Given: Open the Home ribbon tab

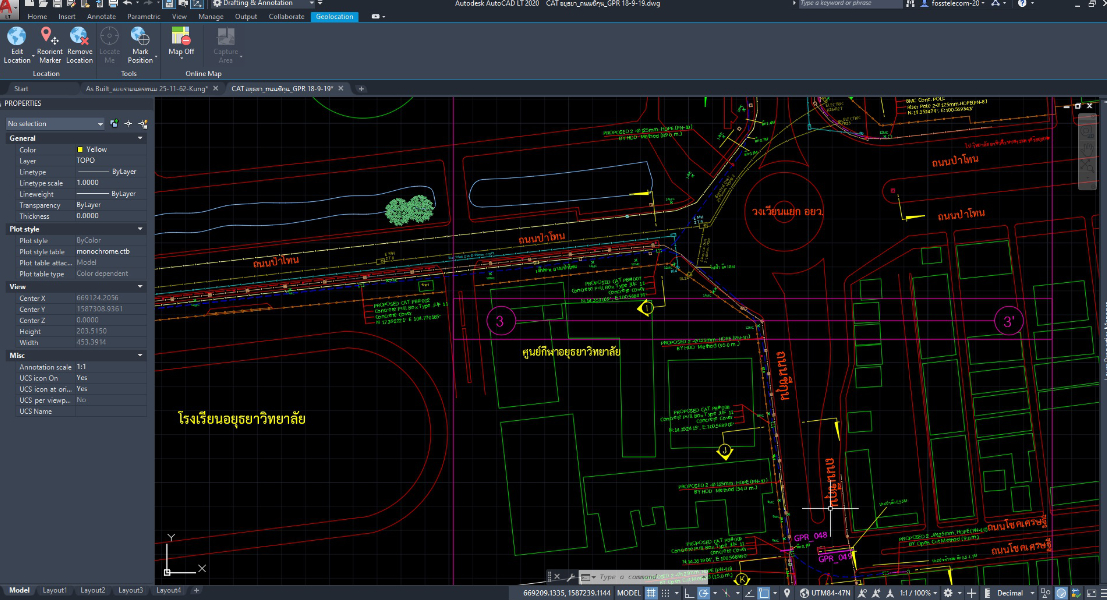Looking at the screenshot, I should (x=37, y=16).
